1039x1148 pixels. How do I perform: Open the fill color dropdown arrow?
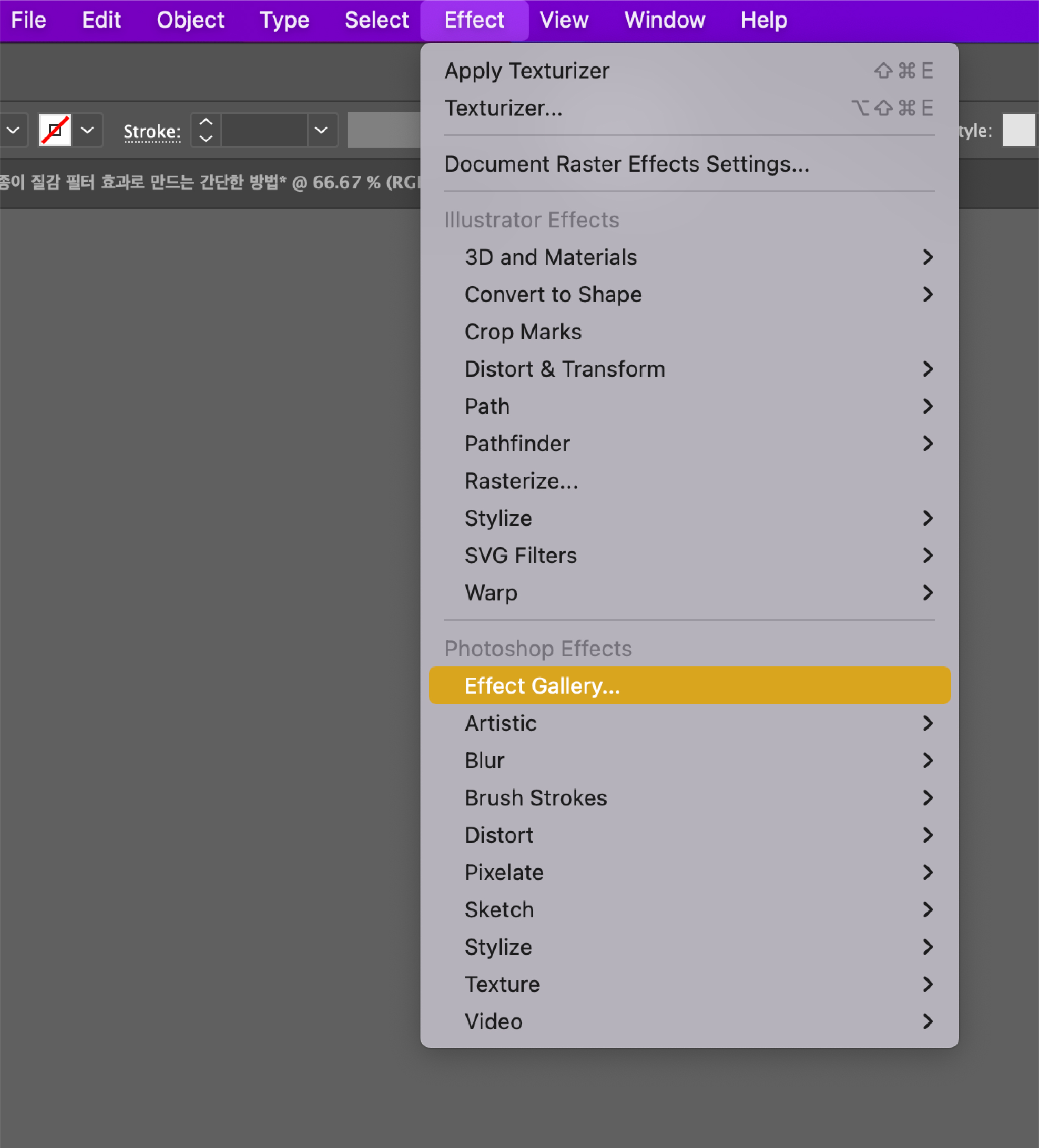[13, 131]
